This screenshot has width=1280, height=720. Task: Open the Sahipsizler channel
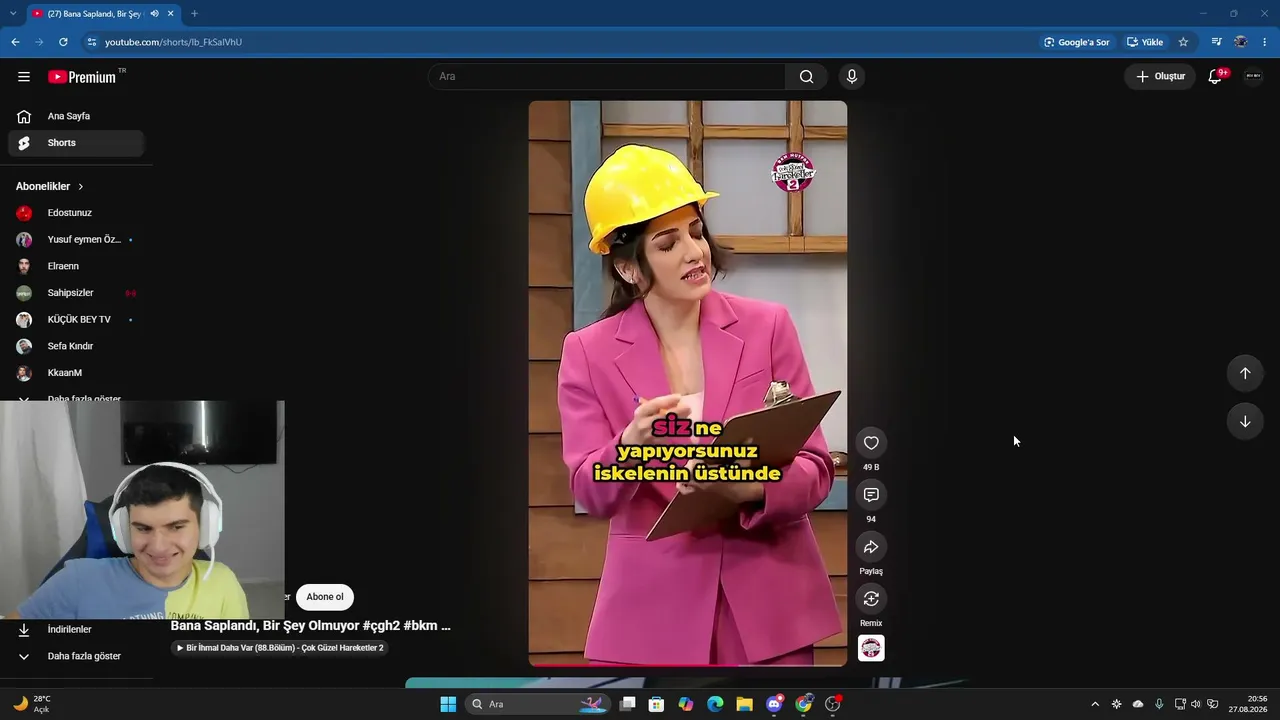point(76,293)
